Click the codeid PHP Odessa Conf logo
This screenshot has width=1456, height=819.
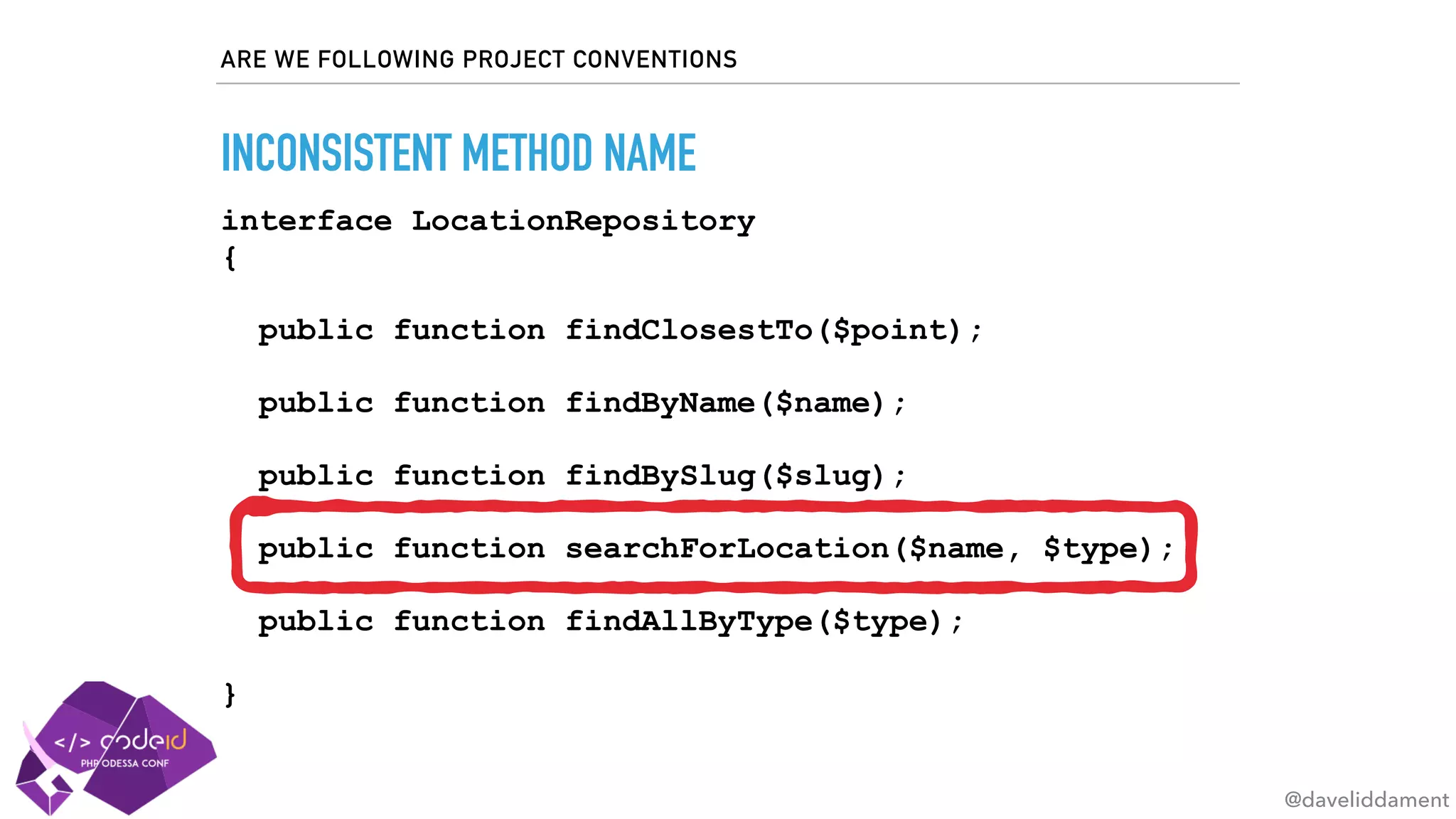click(116, 748)
